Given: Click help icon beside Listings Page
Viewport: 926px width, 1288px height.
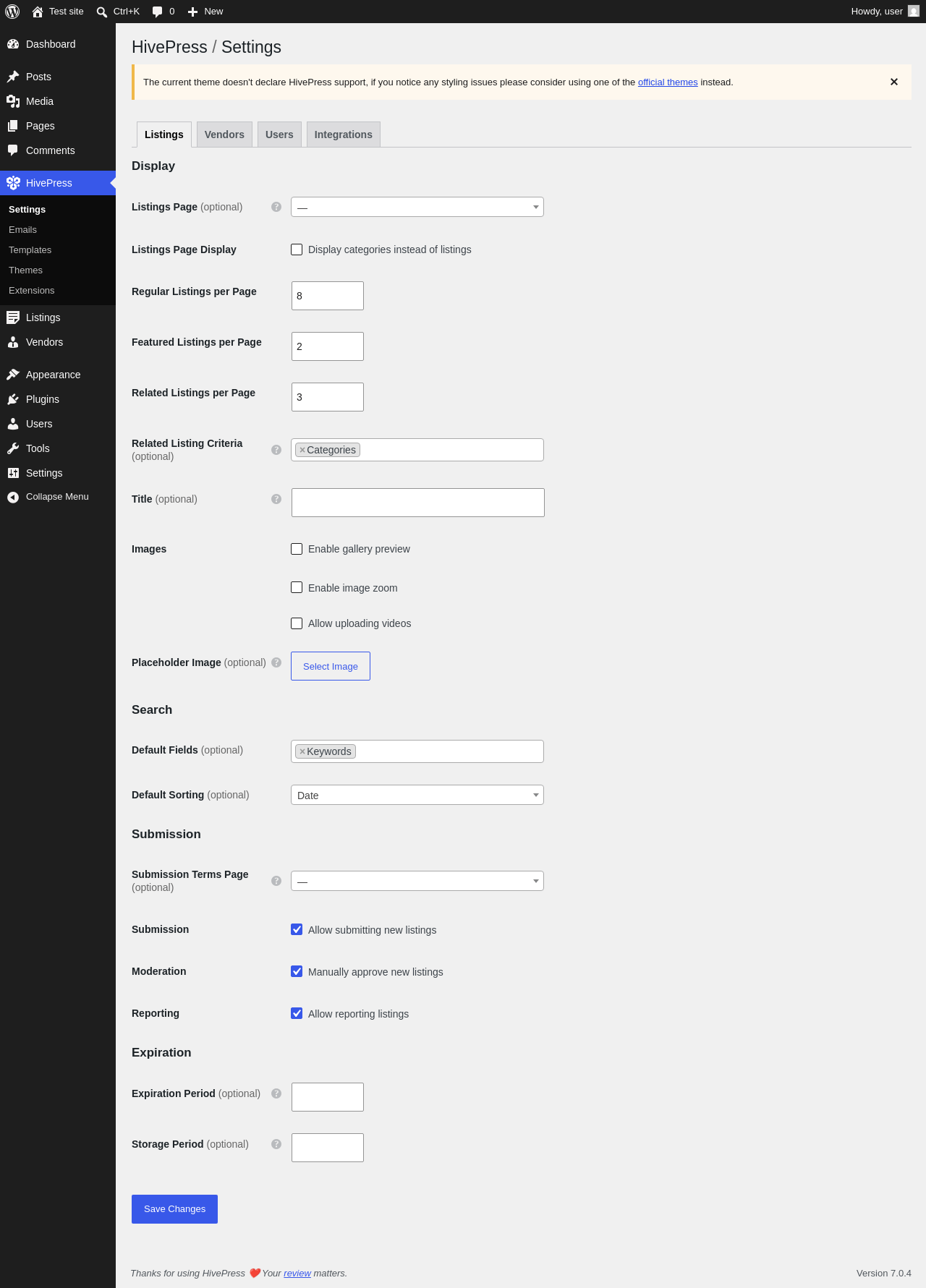Looking at the screenshot, I should 276,207.
